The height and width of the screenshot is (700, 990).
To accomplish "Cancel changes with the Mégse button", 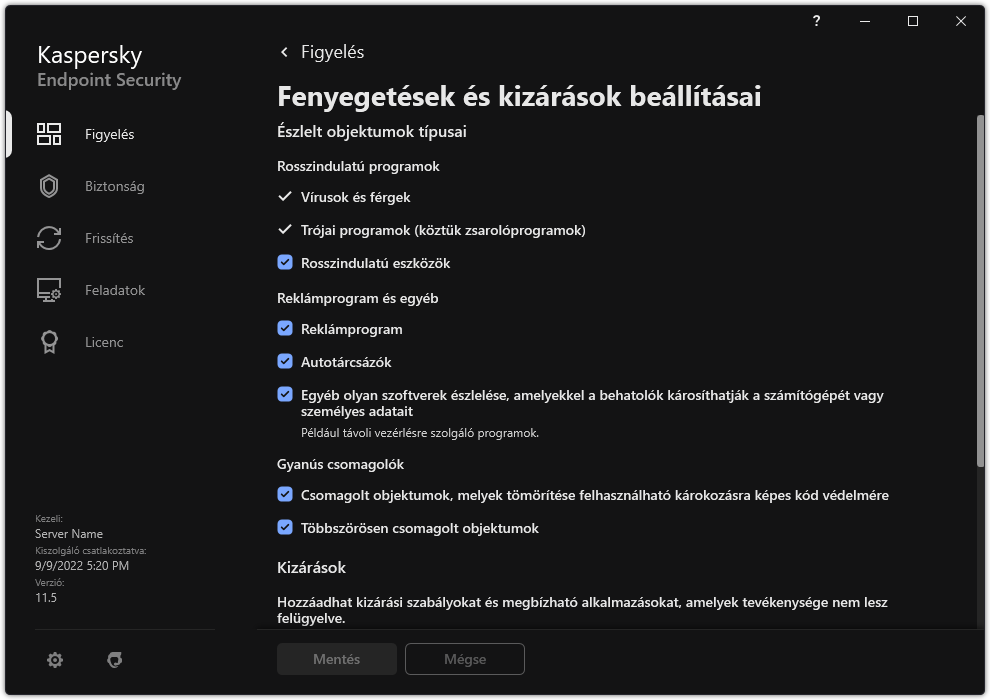I will tap(464, 659).
